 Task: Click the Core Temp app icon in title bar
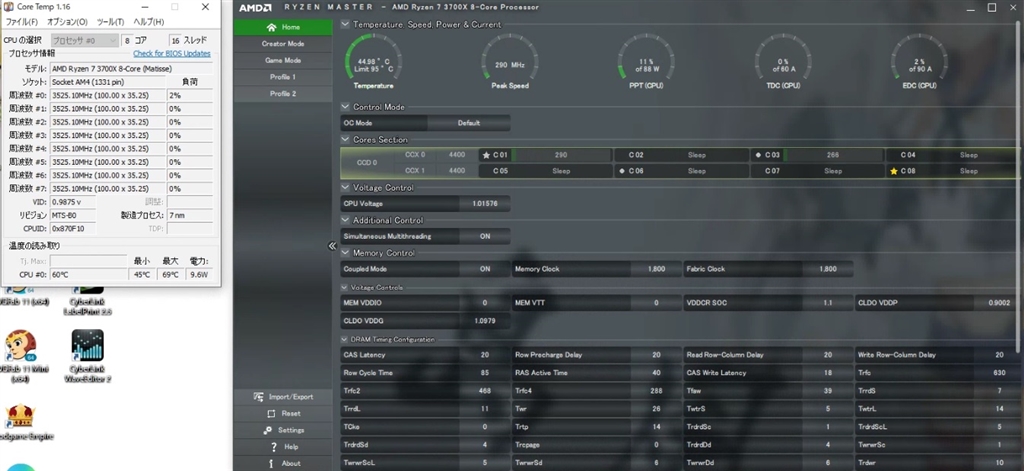point(8,7)
